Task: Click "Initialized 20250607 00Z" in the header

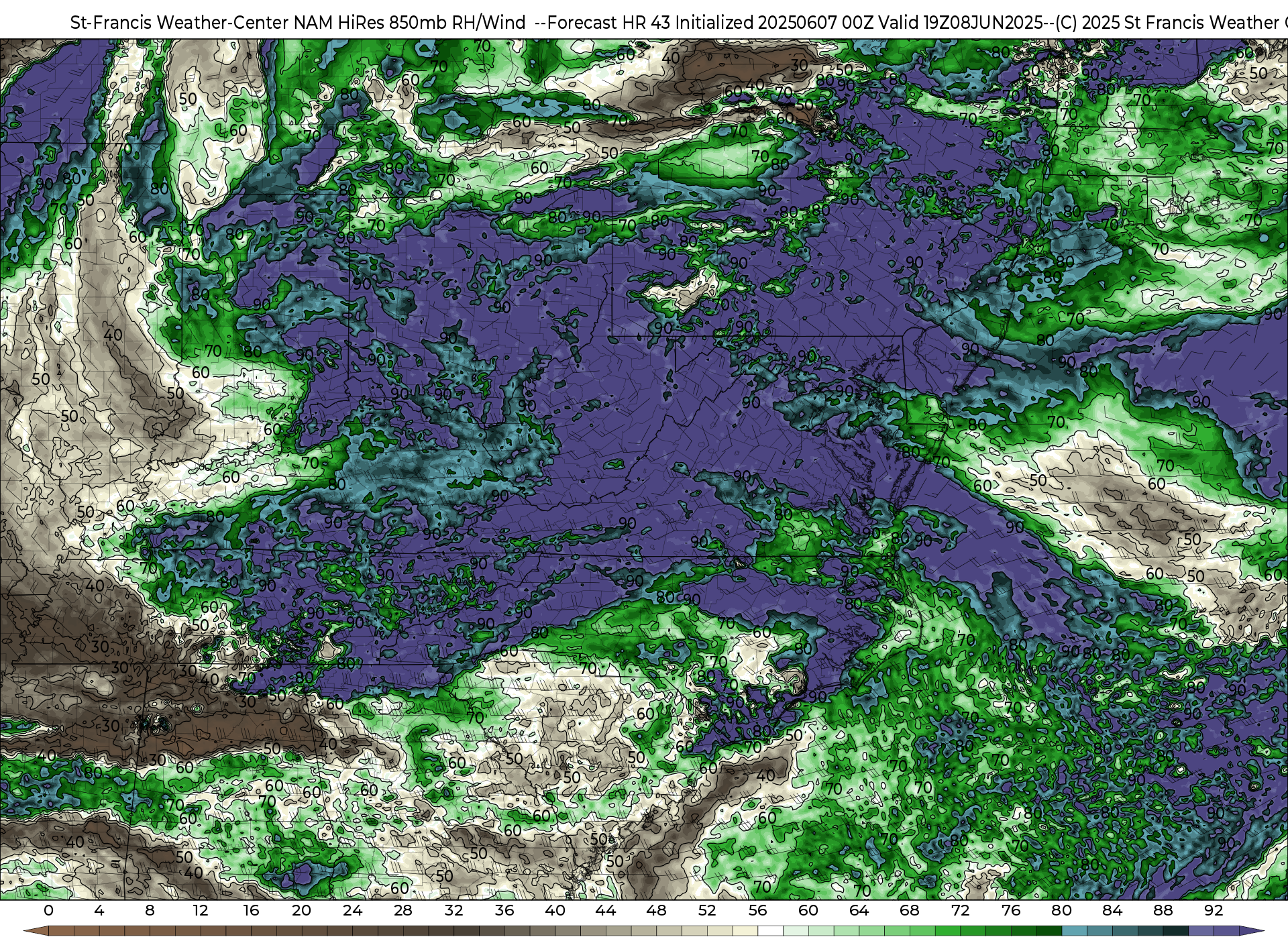Action: click(x=773, y=23)
